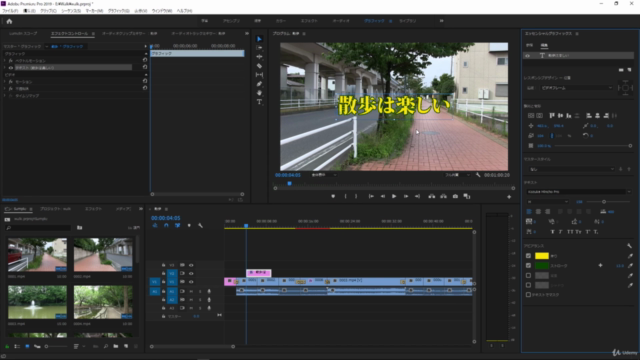Screen dimensions: 640x360
Task: Select the Track Select Forward tool
Action: 259,48
